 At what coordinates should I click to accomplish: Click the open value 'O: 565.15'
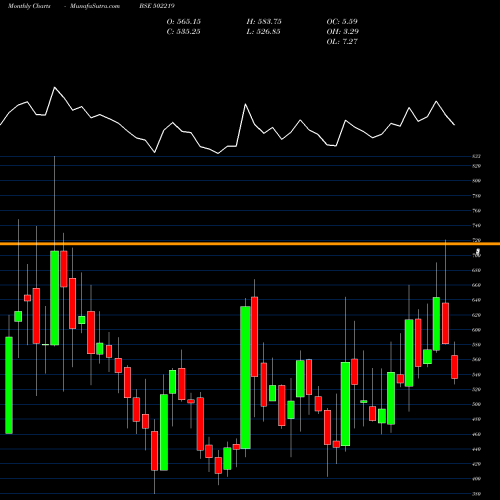point(184,22)
